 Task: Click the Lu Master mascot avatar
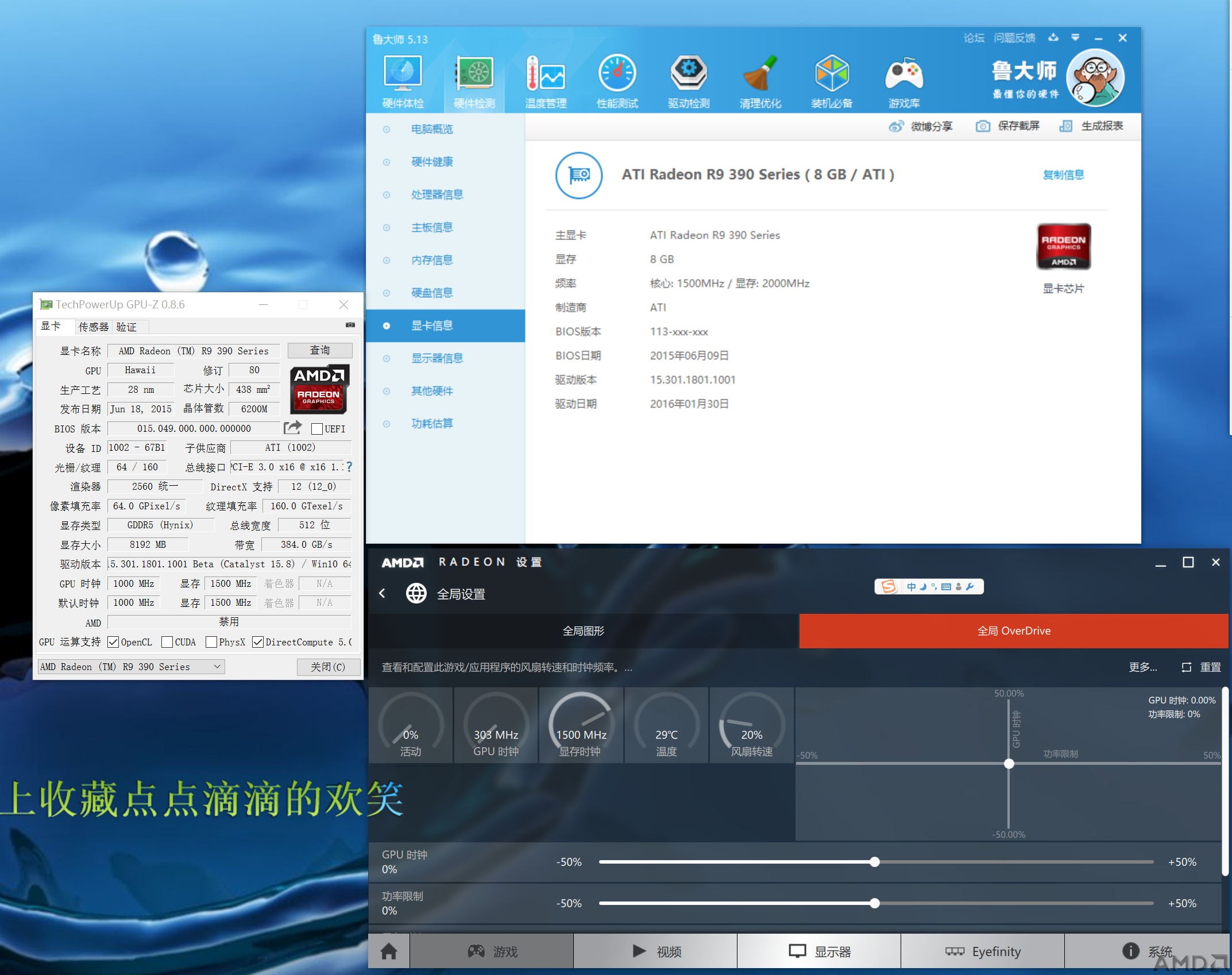pos(1095,78)
